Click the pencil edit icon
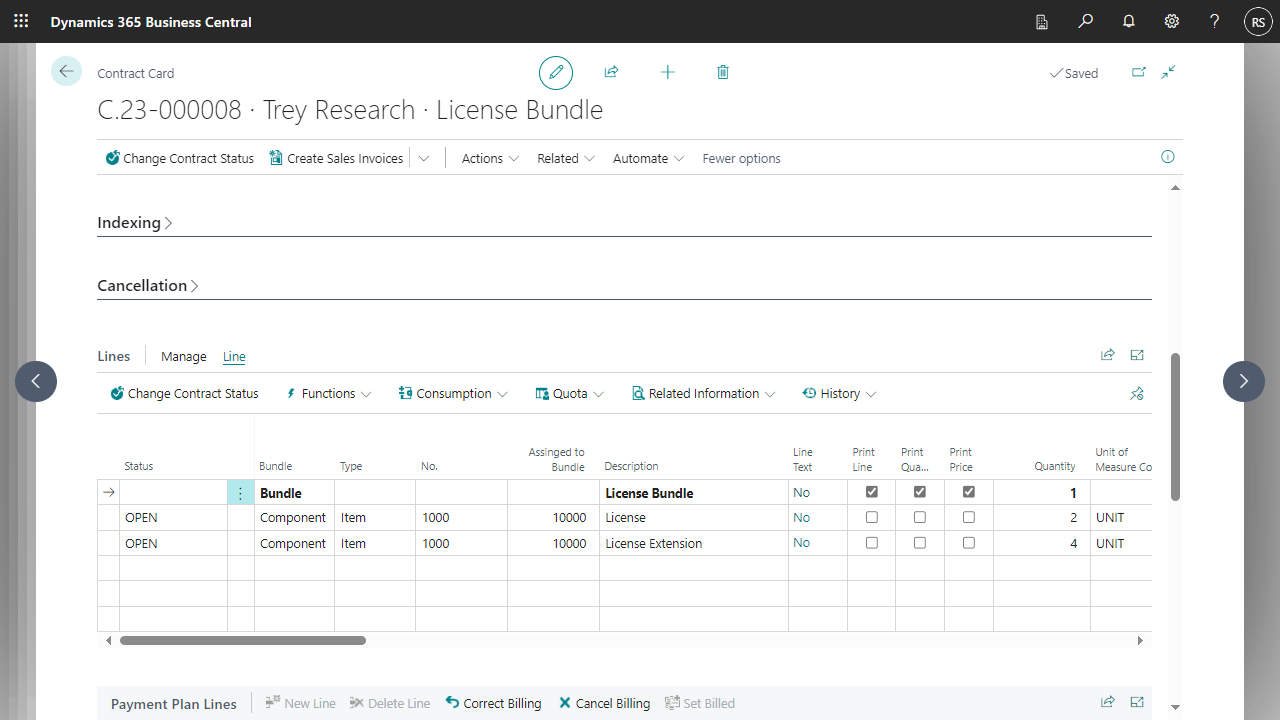Image resolution: width=1280 pixels, height=720 pixels. tap(556, 73)
